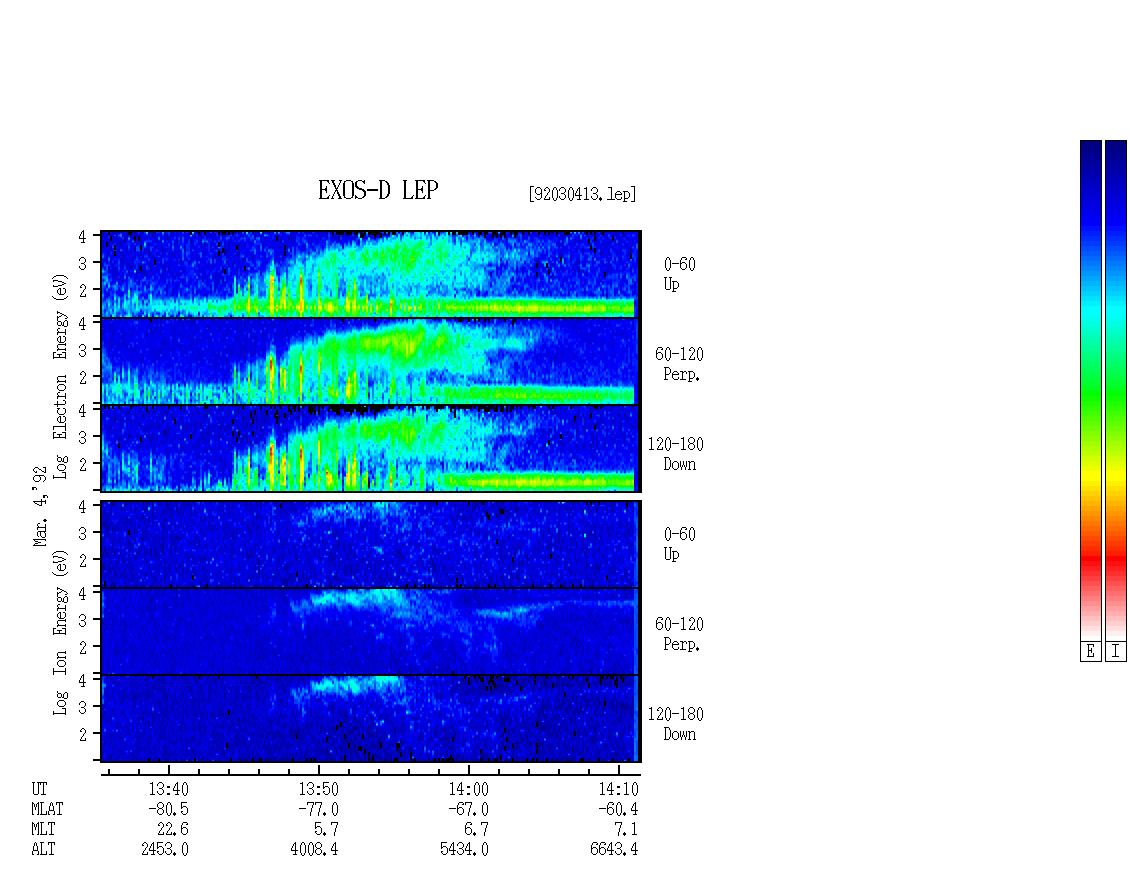Click the 13:50 UT time value
Viewport: 1130px width, 875px height.
319,789
